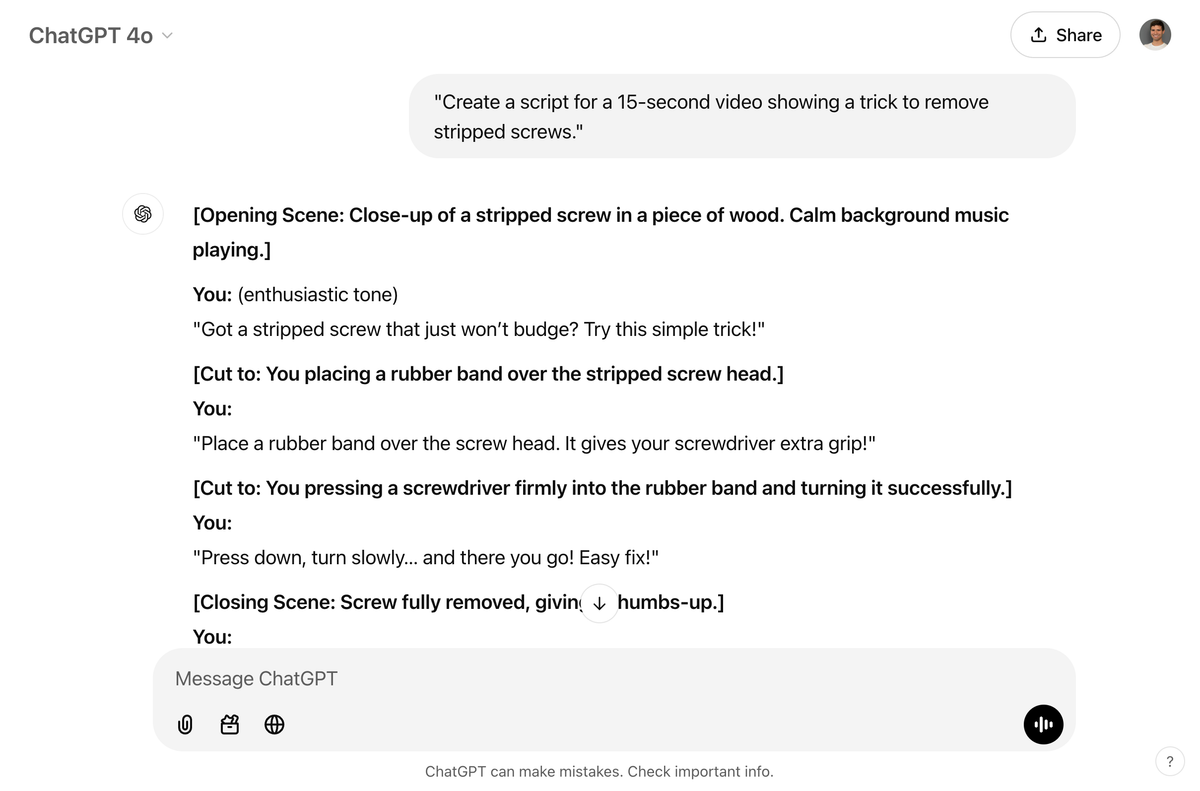
Task: Open the ChatGPT 4o model dropdown
Action: pyautogui.click(x=100, y=35)
